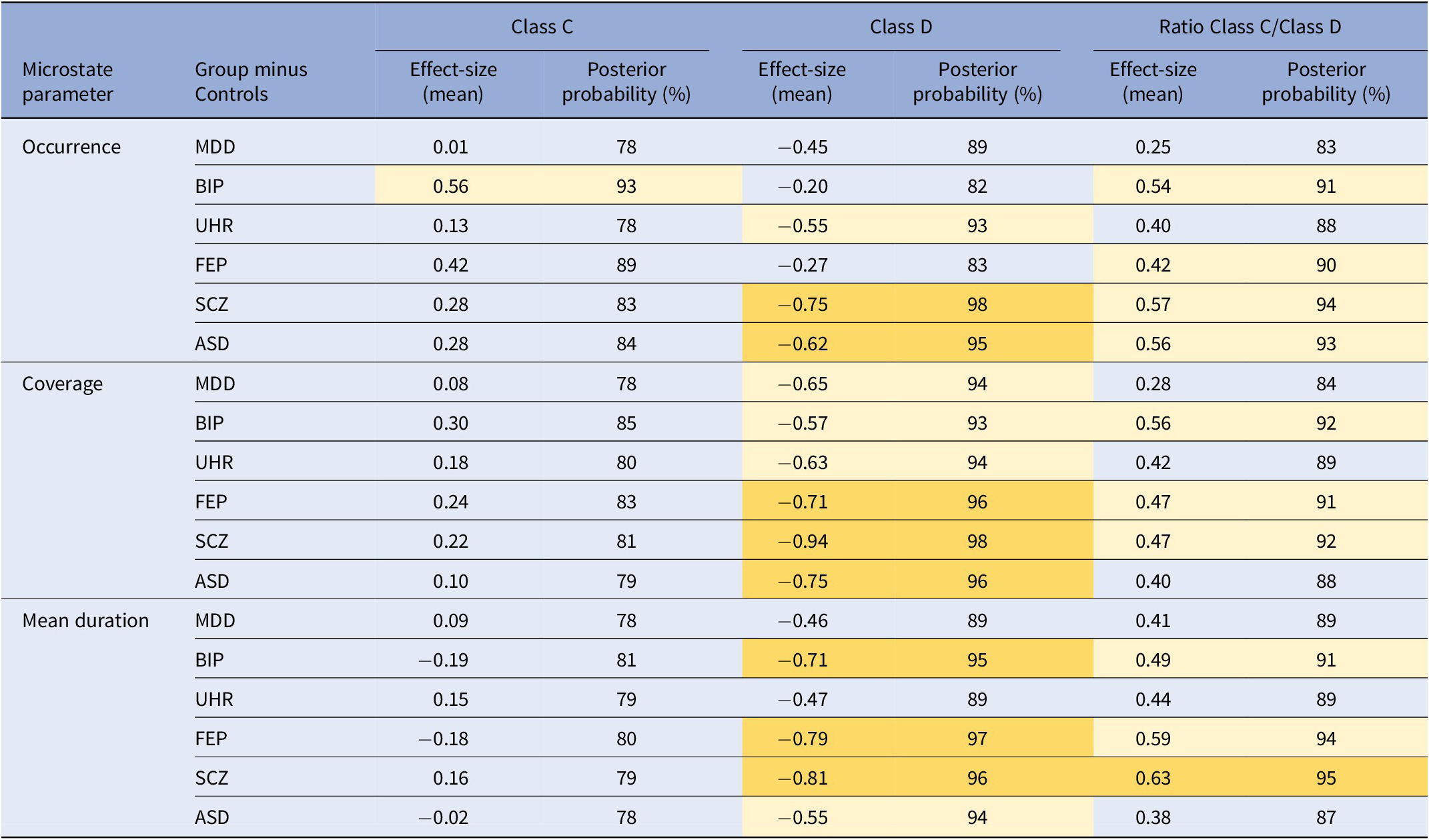Viewport: 1429px width, 840px height.
Task: Click the highlighted 0.63 ratio cell
Action: pyautogui.click(x=1153, y=778)
